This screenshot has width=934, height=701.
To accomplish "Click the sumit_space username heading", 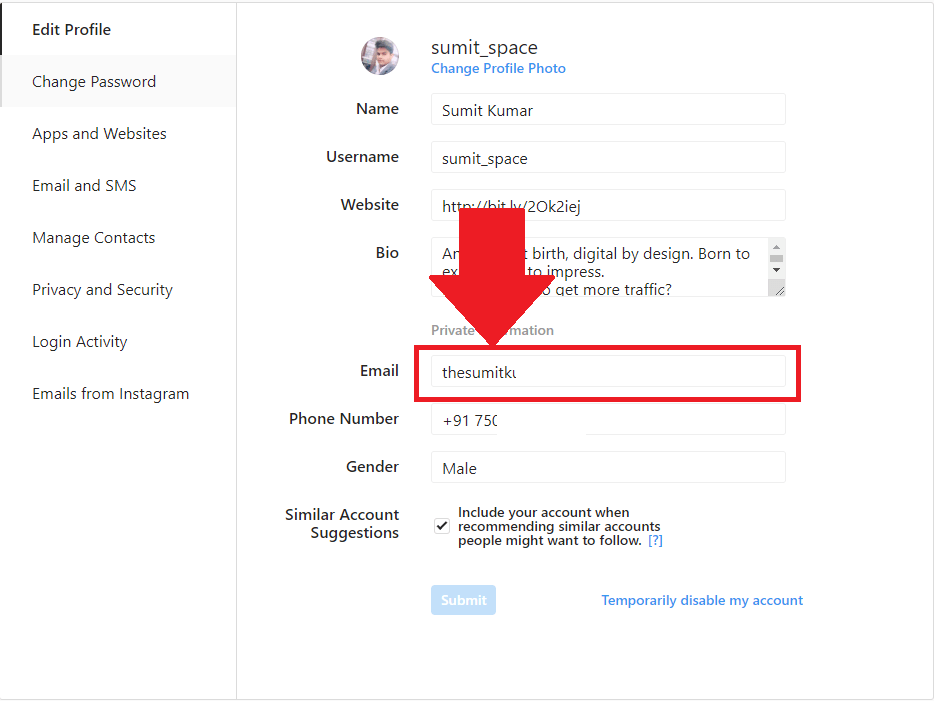I will 484,48.
